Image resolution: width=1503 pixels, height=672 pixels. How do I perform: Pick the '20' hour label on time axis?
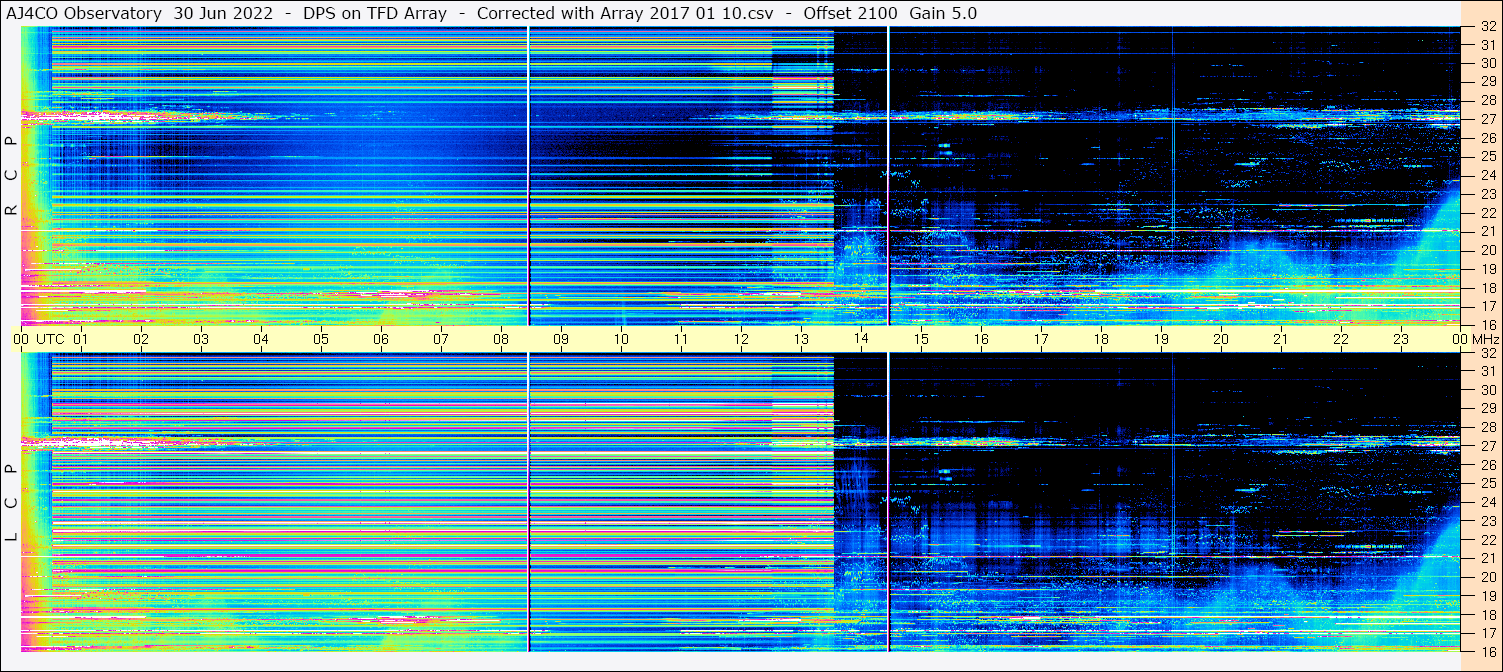tap(1221, 339)
